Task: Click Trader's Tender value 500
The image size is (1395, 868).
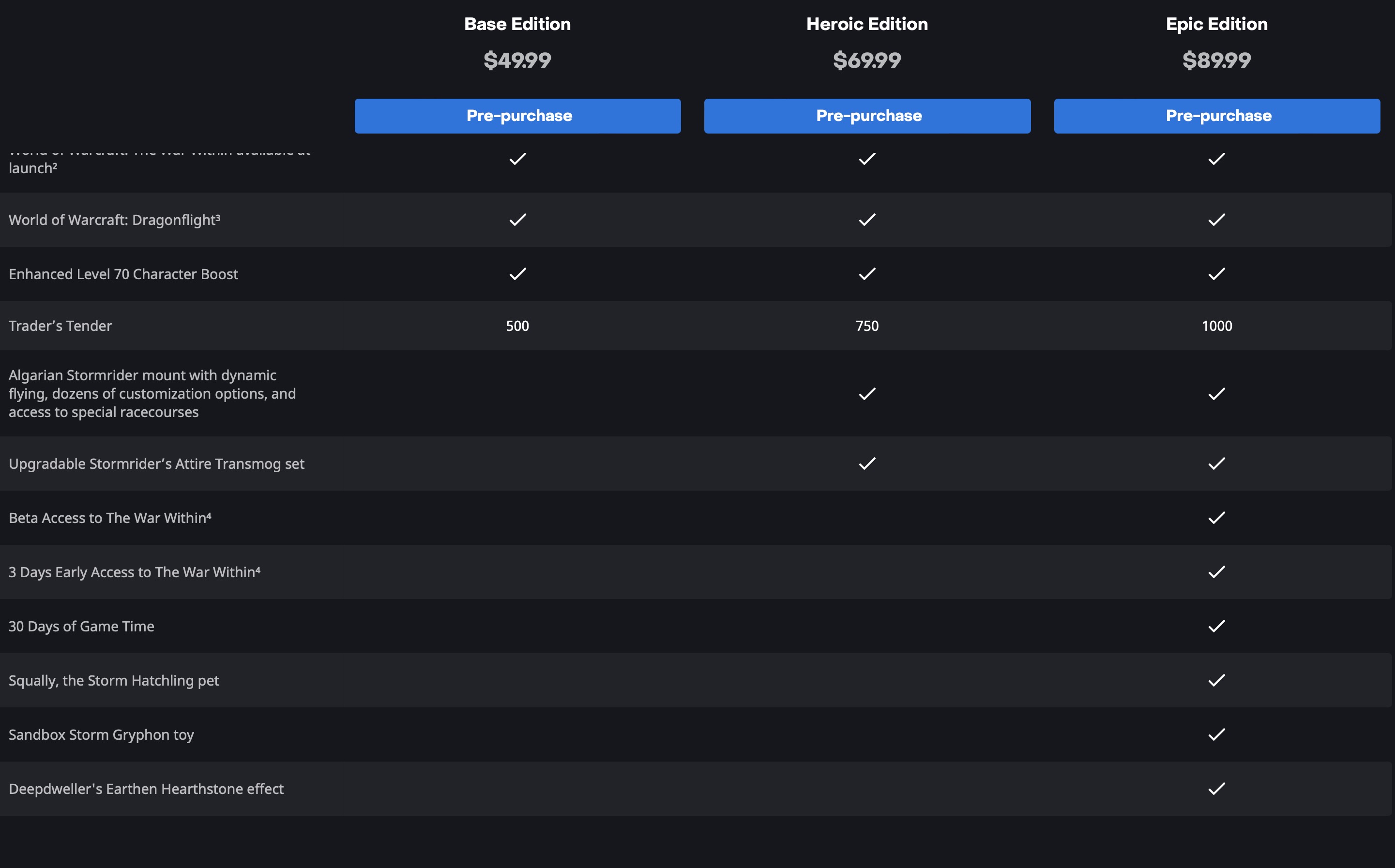Action: click(517, 326)
